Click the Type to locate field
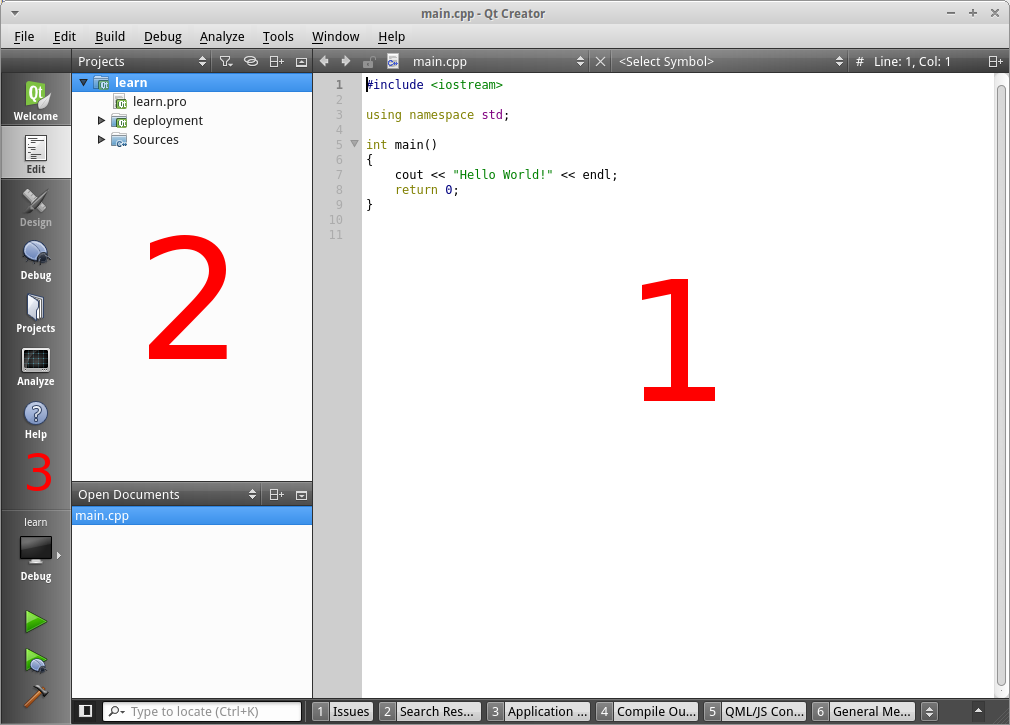Viewport: 1010px width, 725px height. (x=212, y=712)
